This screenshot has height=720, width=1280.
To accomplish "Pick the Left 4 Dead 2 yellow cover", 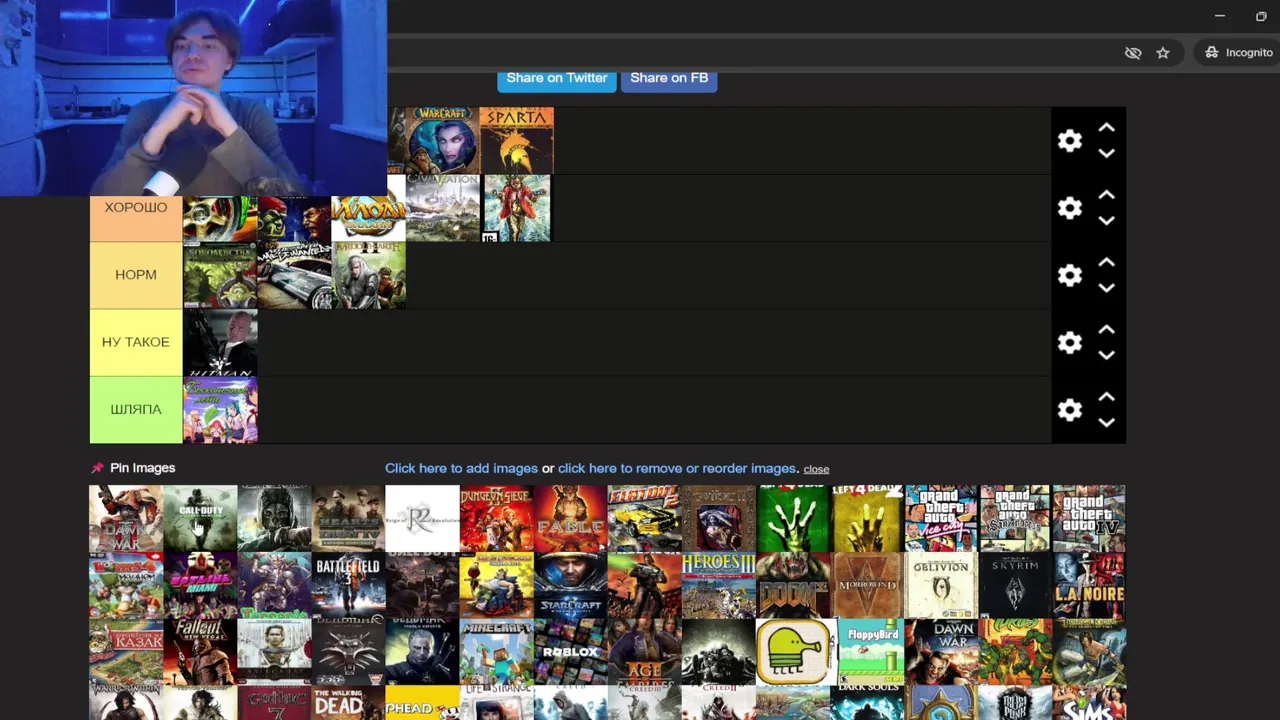I will (867, 518).
